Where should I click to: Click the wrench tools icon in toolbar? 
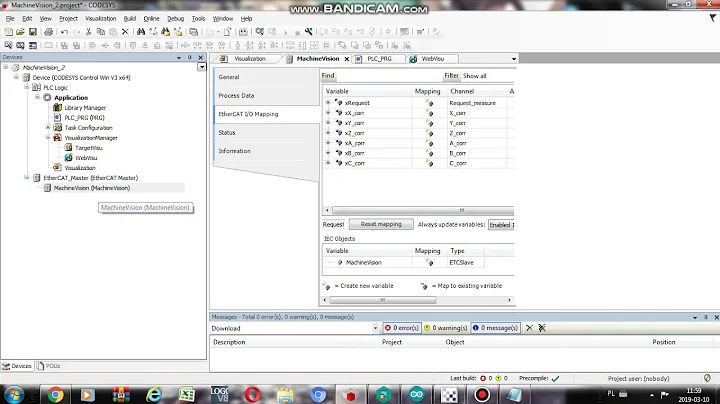point(309,32)
